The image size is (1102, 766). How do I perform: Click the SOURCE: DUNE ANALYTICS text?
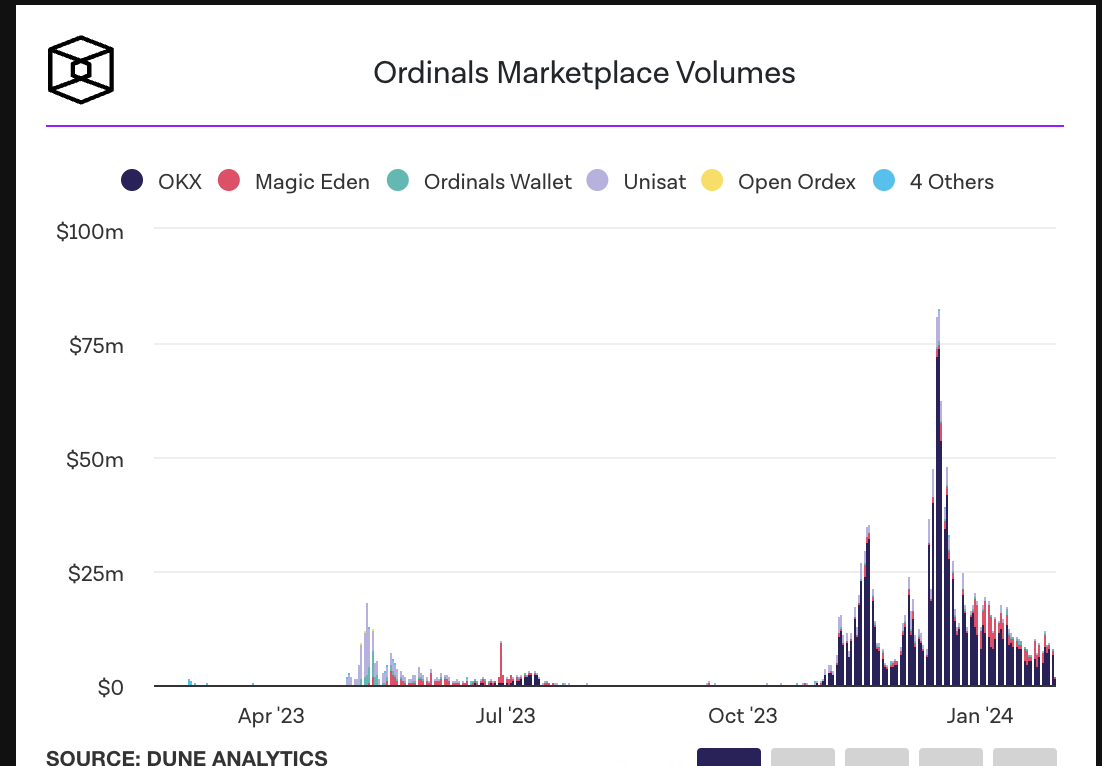pos(186,758)
